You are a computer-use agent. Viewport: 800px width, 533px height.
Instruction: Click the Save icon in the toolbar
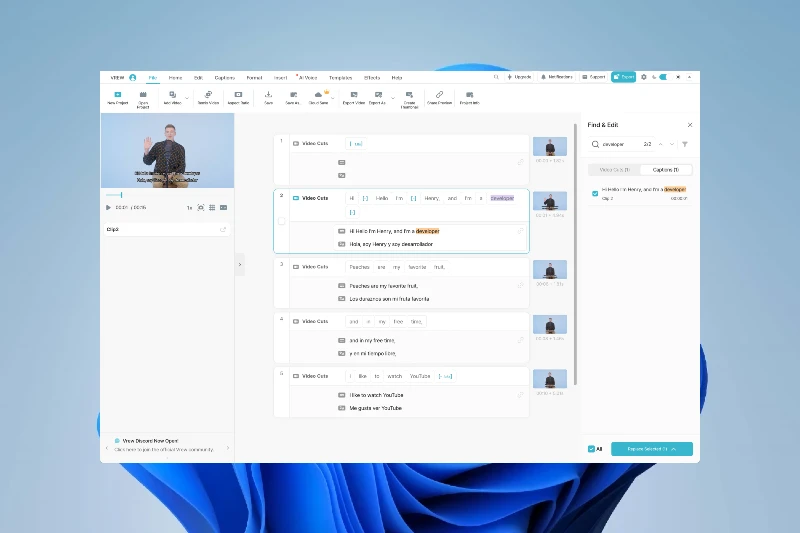pyautogui.click(x=268, y=95)
